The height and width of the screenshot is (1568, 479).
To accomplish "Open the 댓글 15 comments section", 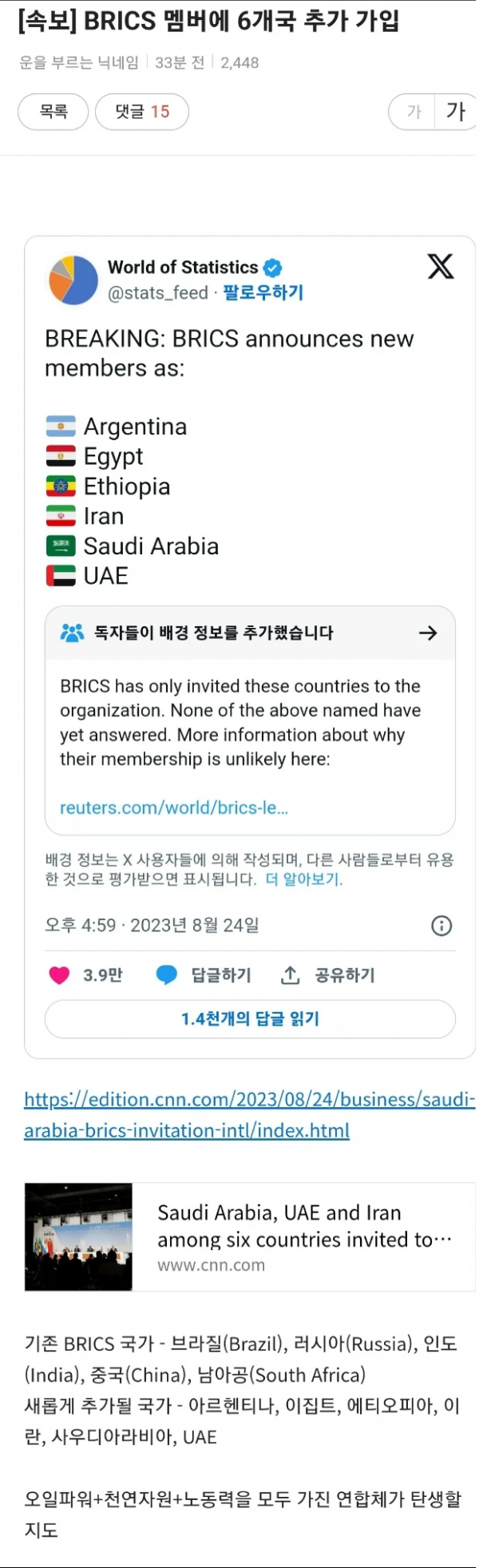I will [x=142, y=112].
